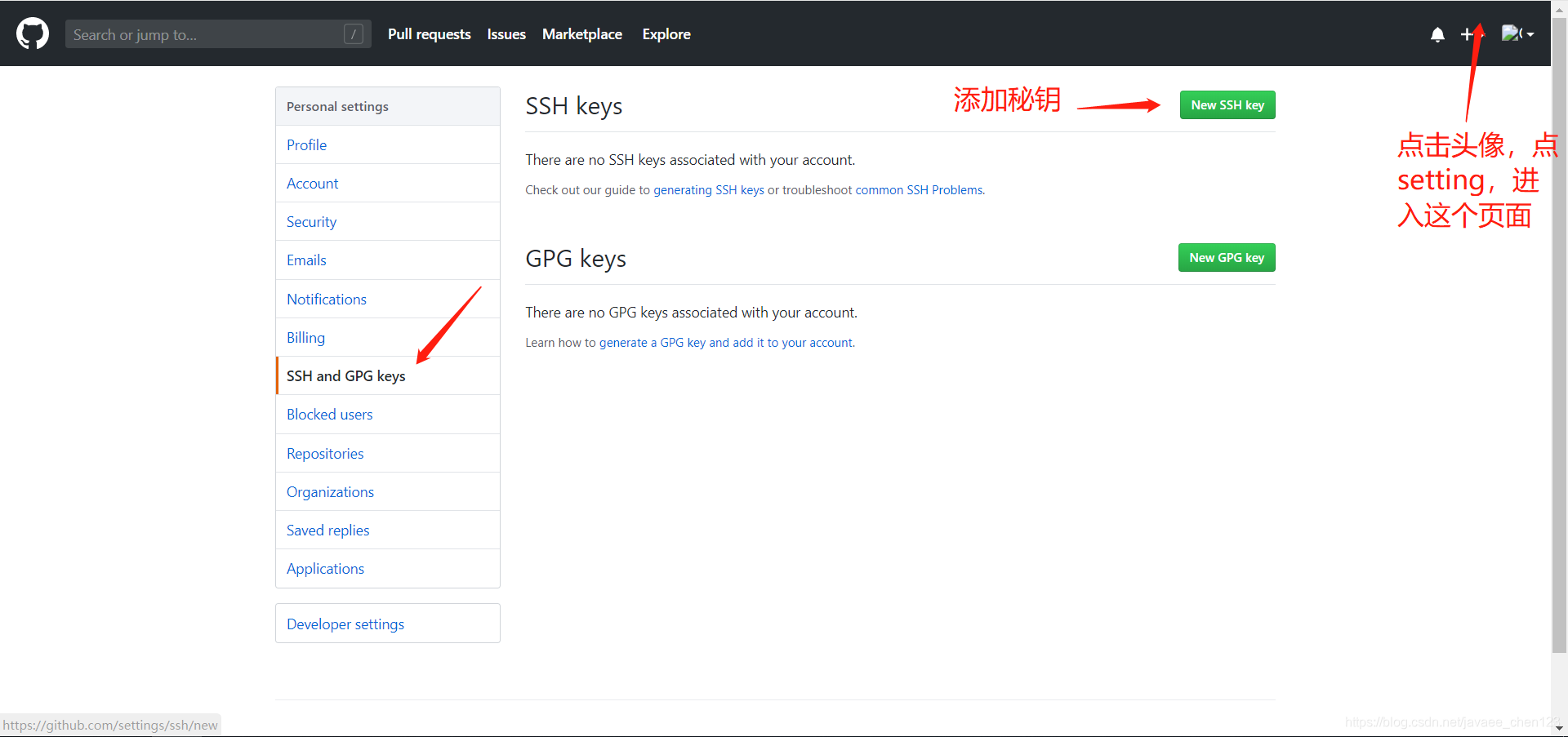The height and width of the screenshot is (737, 1568).
Task: Open Billing settings
Action: coord(388,337)
